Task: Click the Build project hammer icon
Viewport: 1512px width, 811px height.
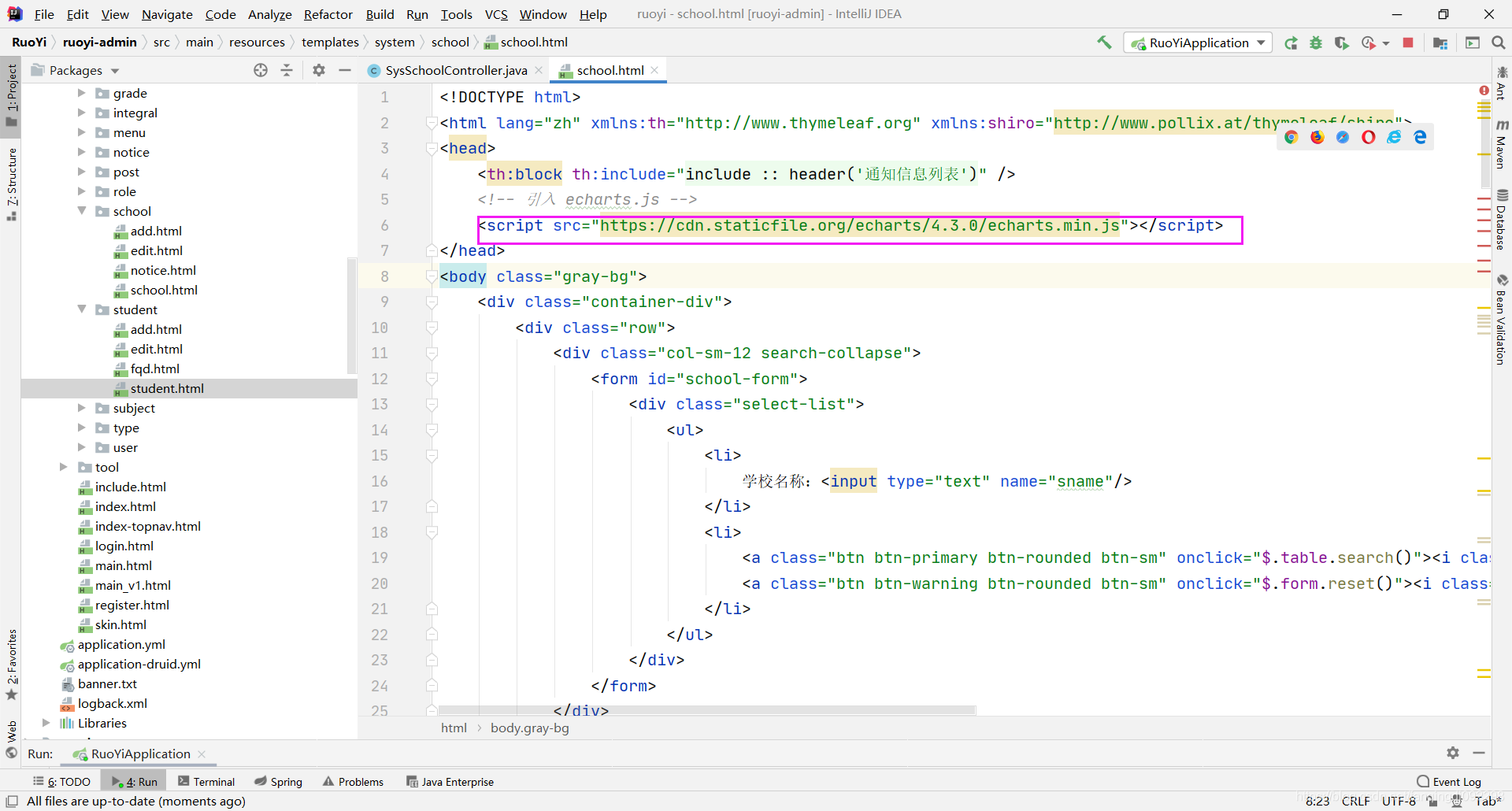Action: tap(1104, 43)
